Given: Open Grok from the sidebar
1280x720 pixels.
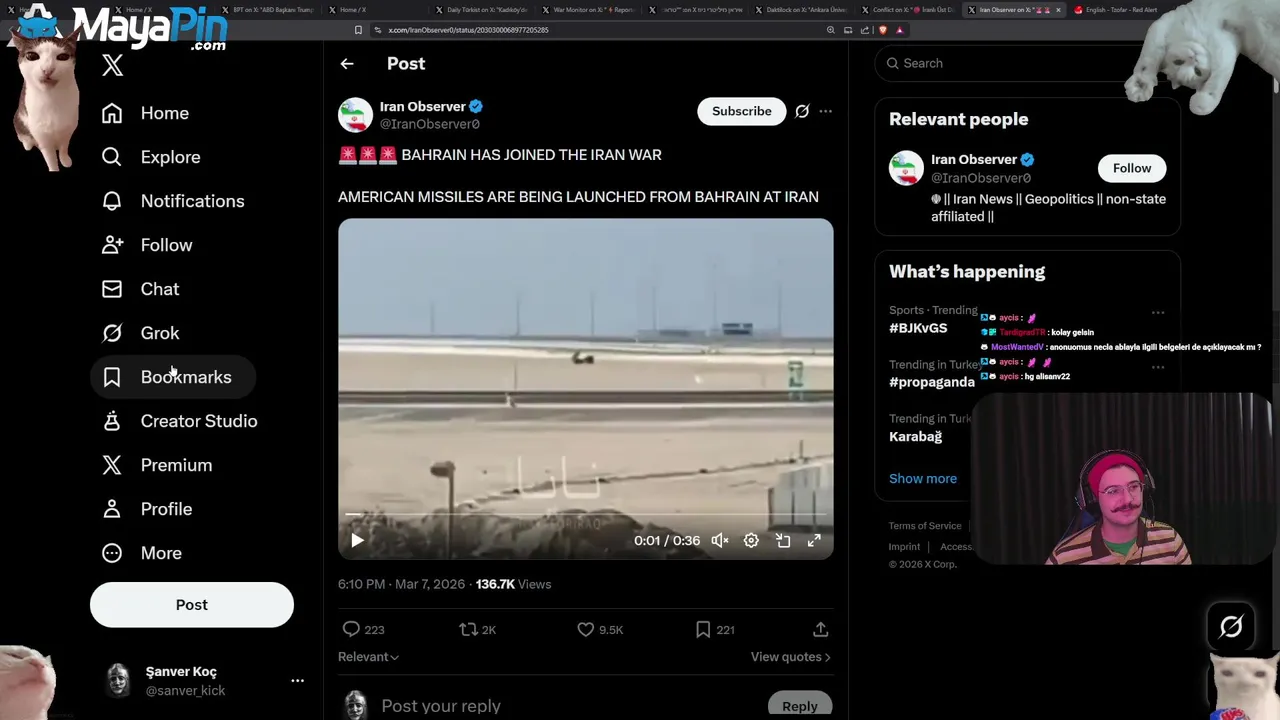Looking at the screenshot, I should click(141, 333).
